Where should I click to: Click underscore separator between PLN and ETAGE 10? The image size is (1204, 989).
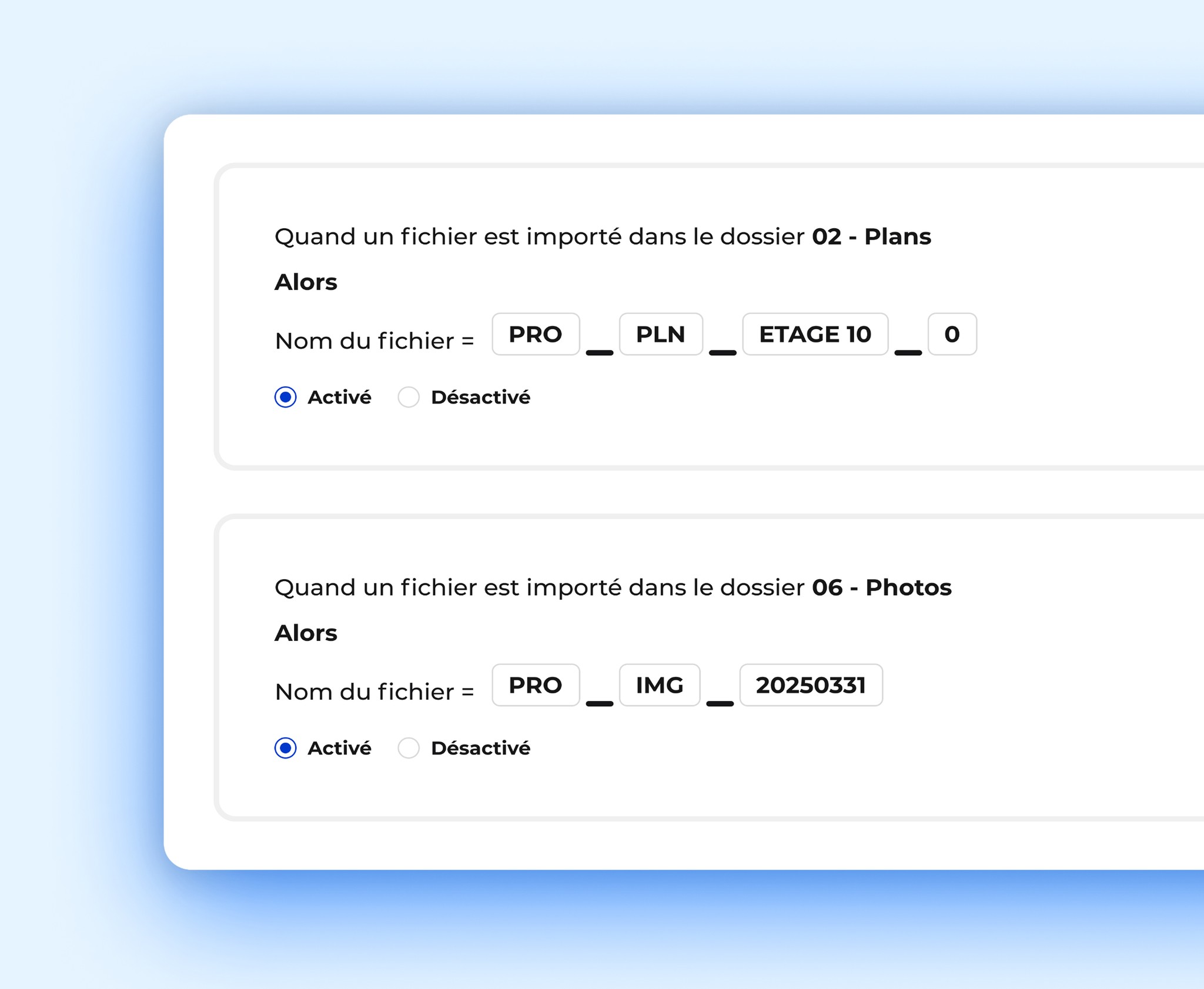723,352
